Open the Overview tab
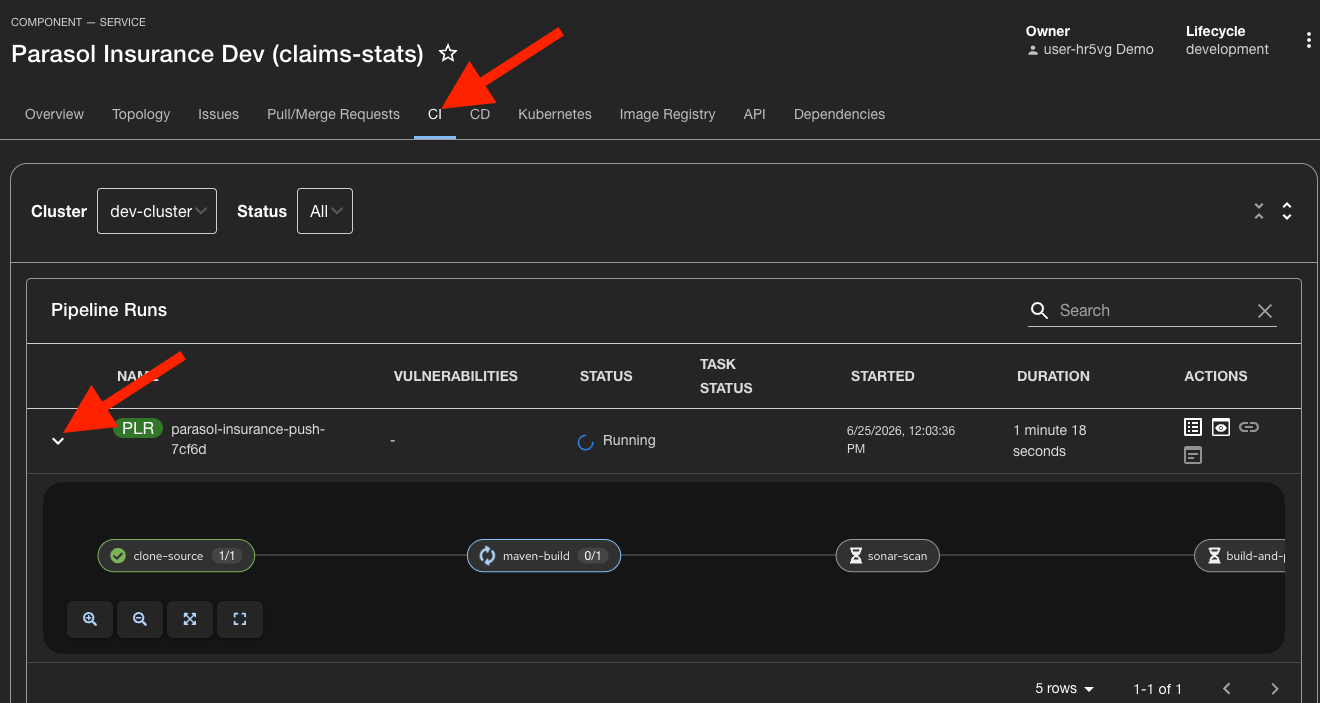Screen dimensions: 1320x703 [x=54, y=114]
